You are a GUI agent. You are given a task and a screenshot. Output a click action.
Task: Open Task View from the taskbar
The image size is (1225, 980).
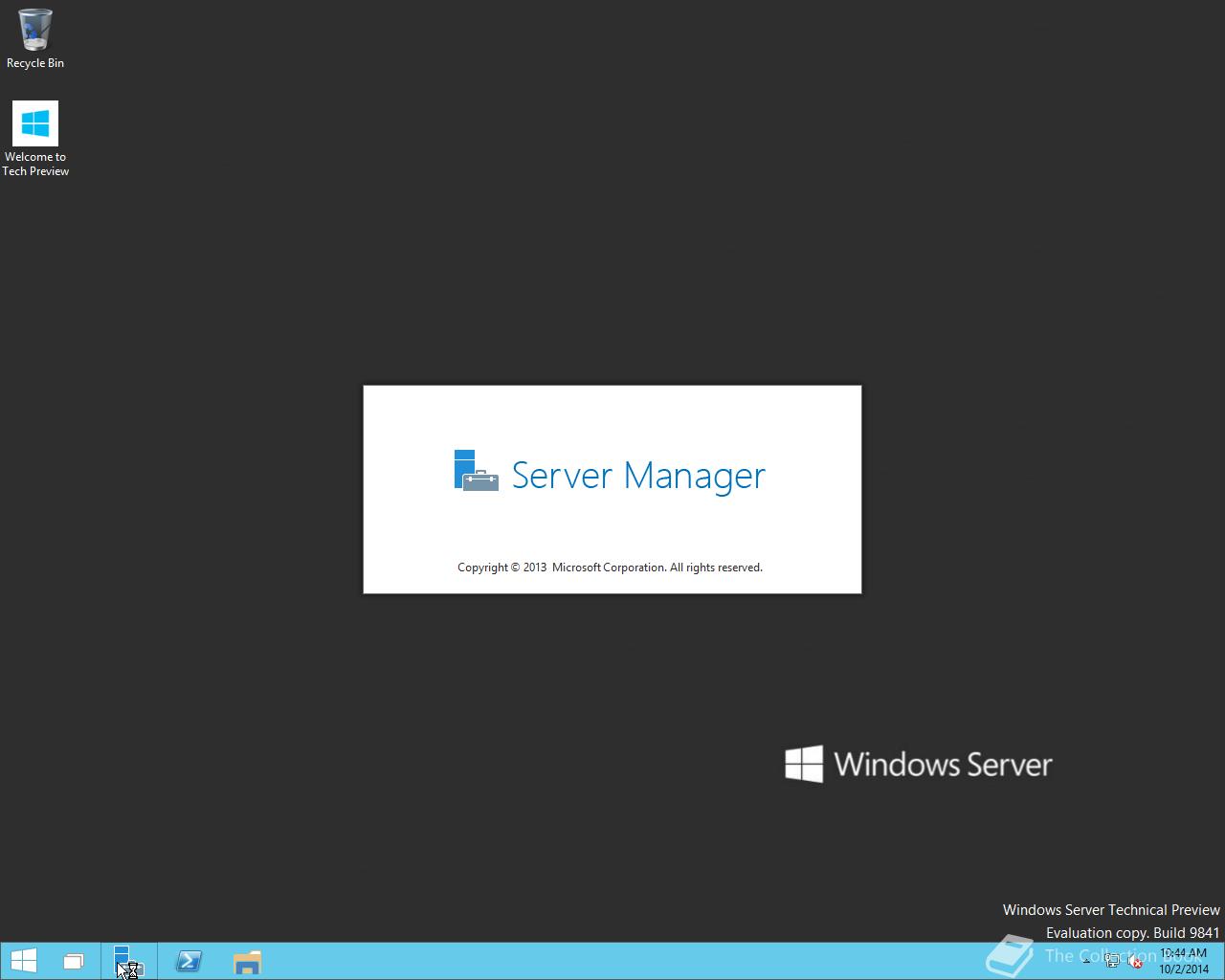[74, 962]
